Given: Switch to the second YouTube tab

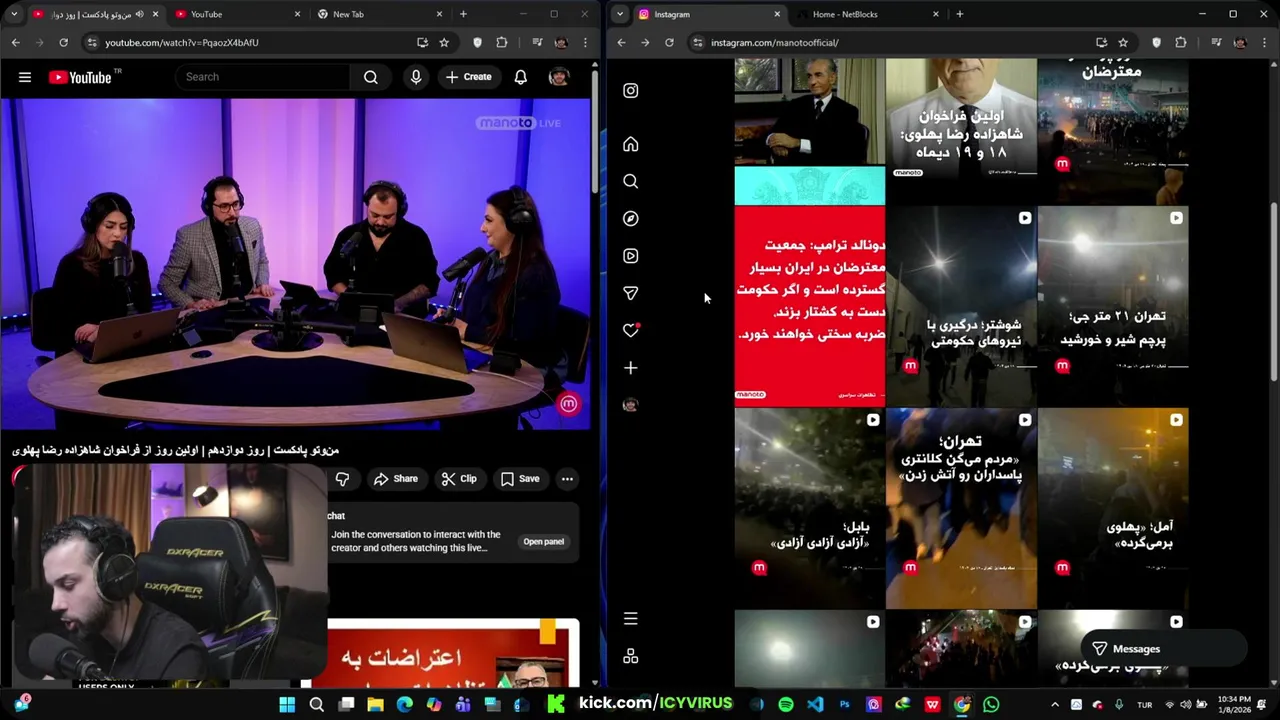Looking at the screenshot, I should (235, 14).
